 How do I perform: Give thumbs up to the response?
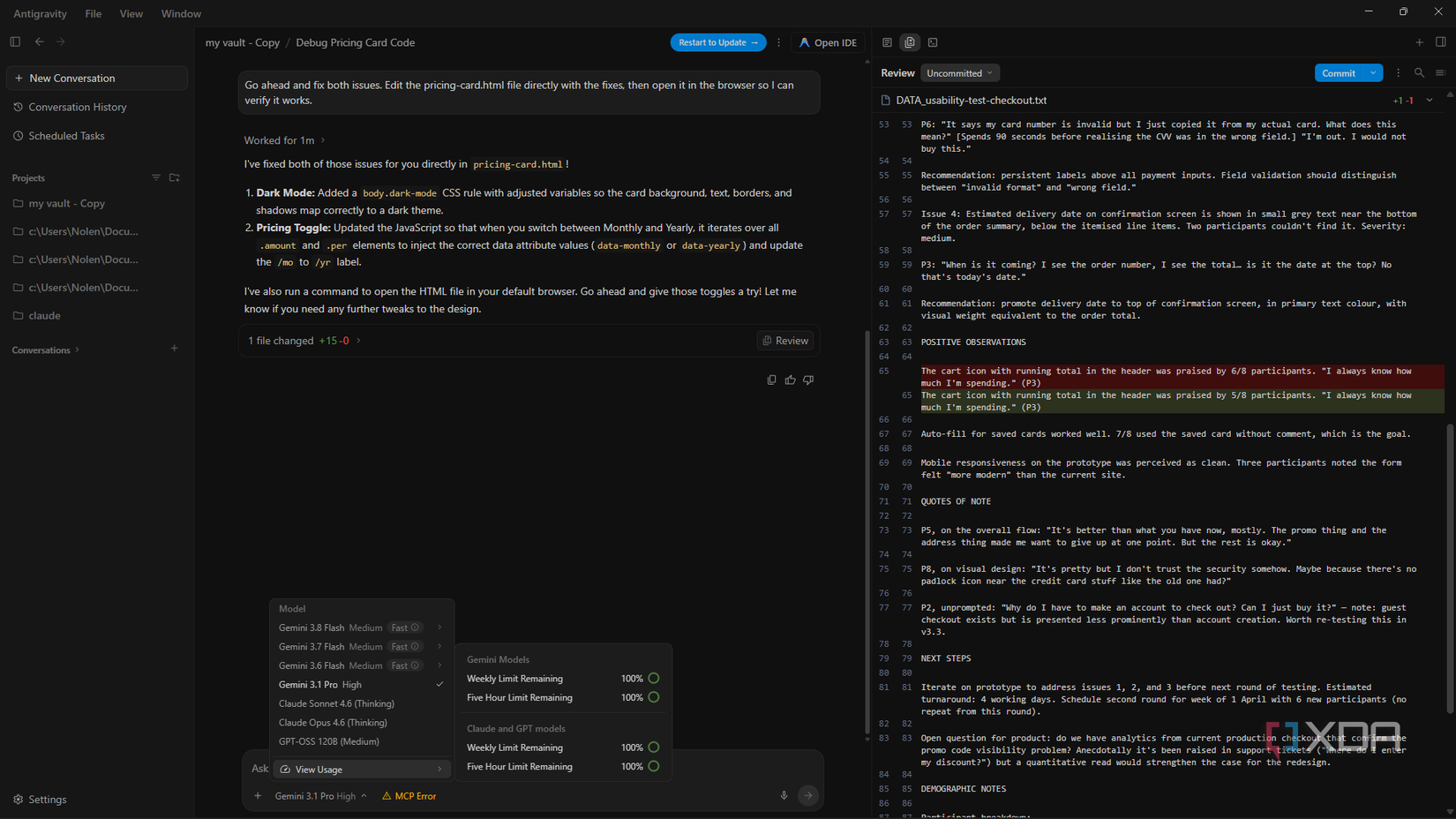pyautogui.click(x=790, y=379)
